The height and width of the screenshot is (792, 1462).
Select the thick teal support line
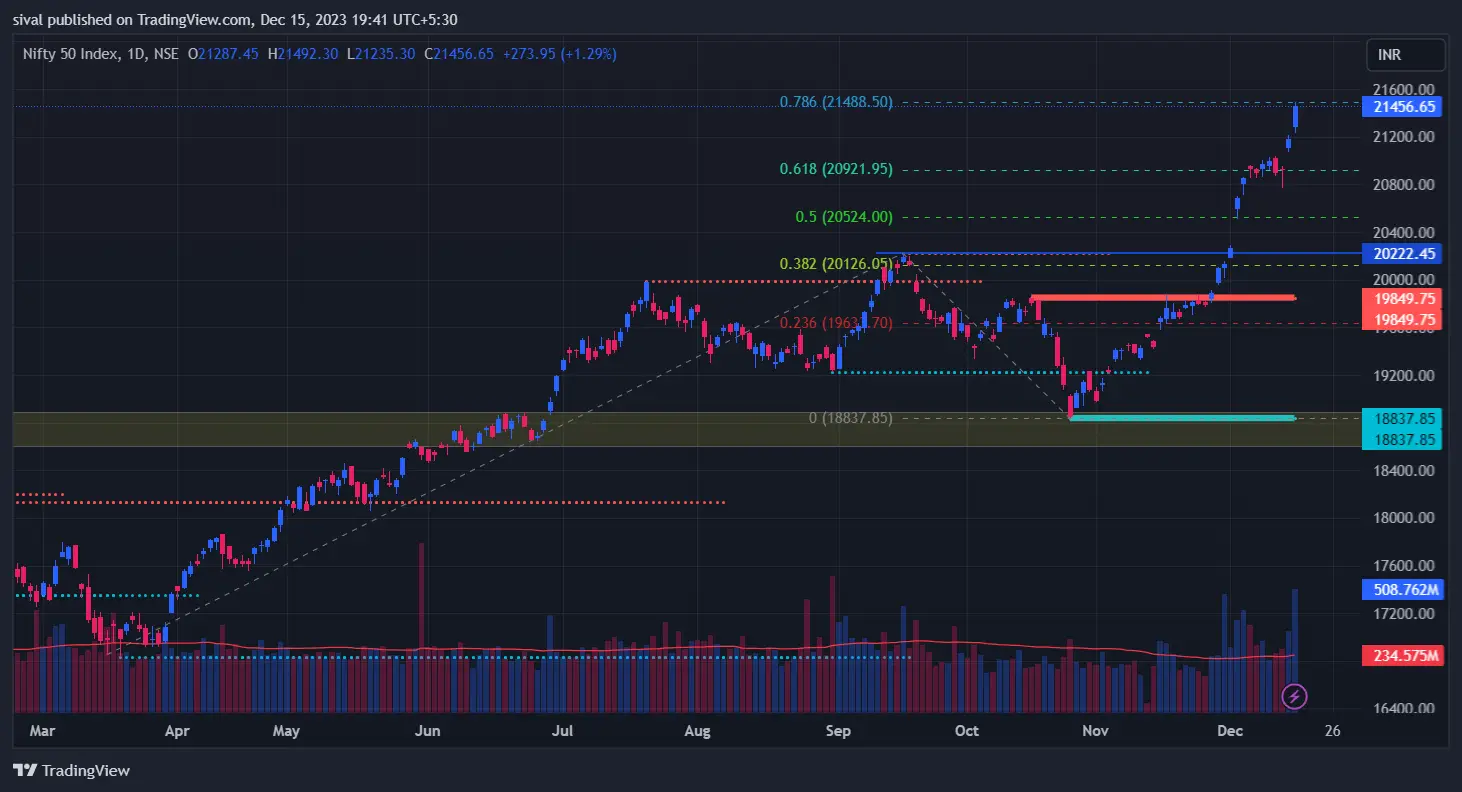pyautogui.click(x=1183, y=418)
